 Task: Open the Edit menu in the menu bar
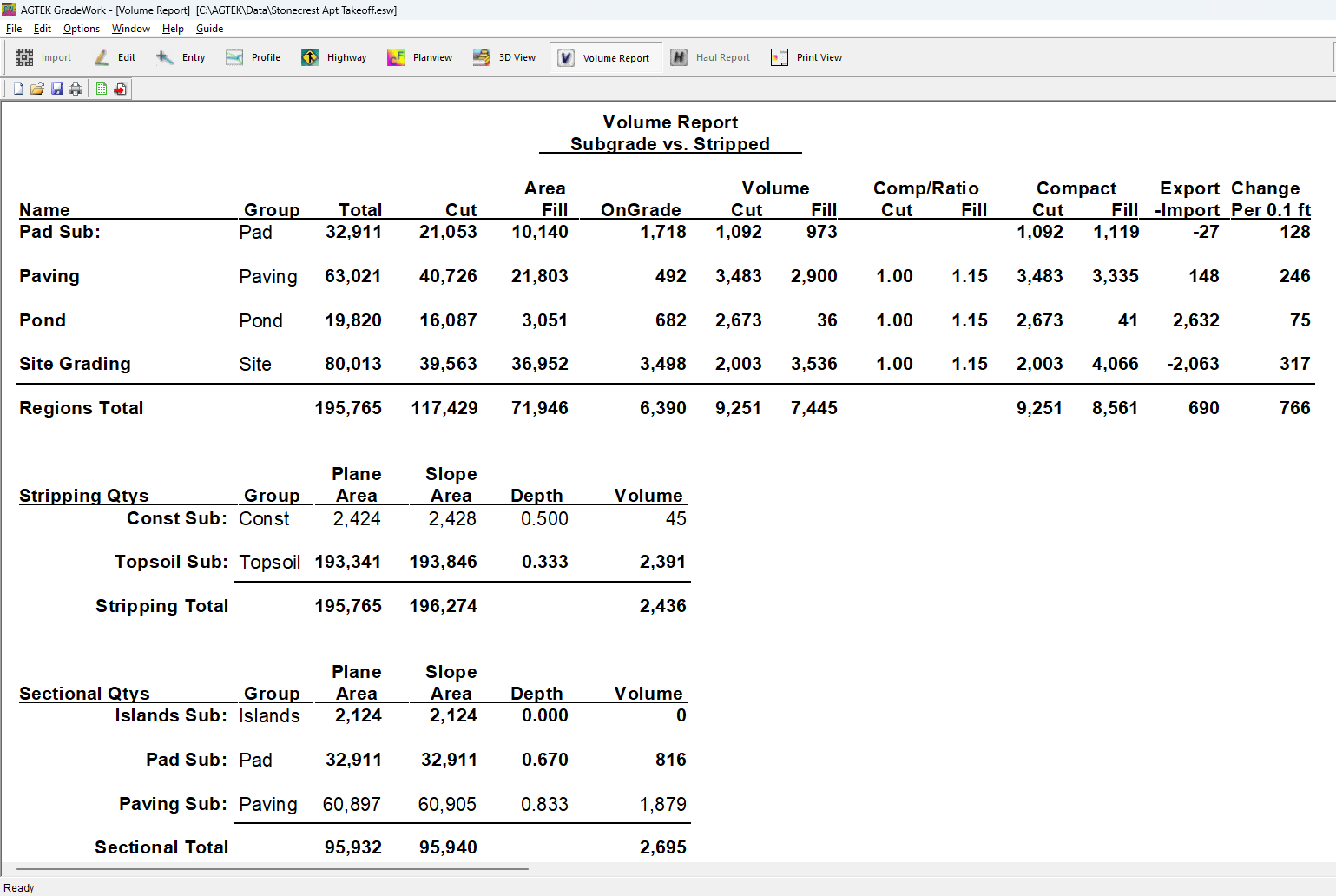43,29
